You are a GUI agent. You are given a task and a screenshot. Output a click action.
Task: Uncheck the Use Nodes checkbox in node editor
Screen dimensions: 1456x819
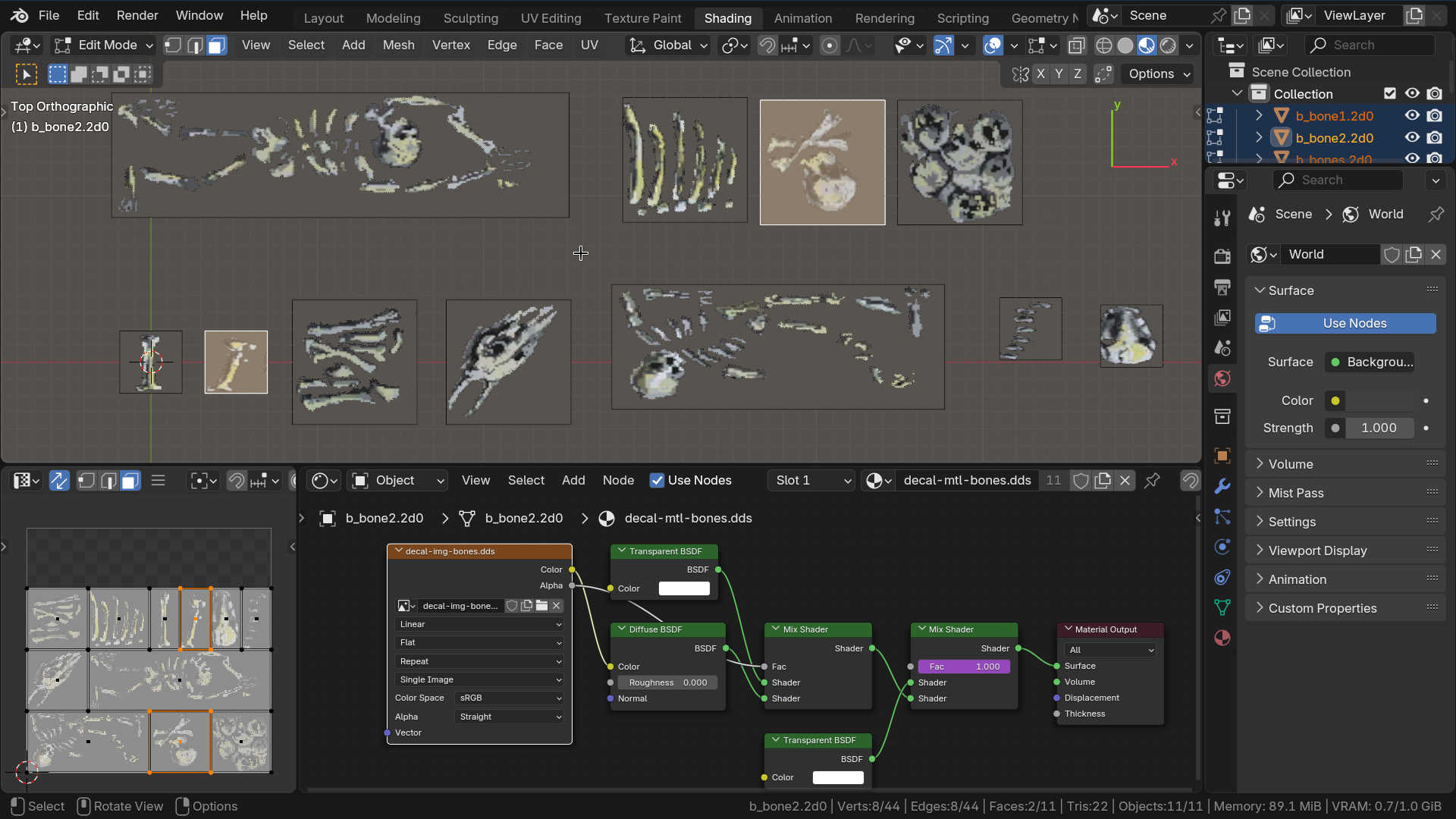(x=657, y=480)
